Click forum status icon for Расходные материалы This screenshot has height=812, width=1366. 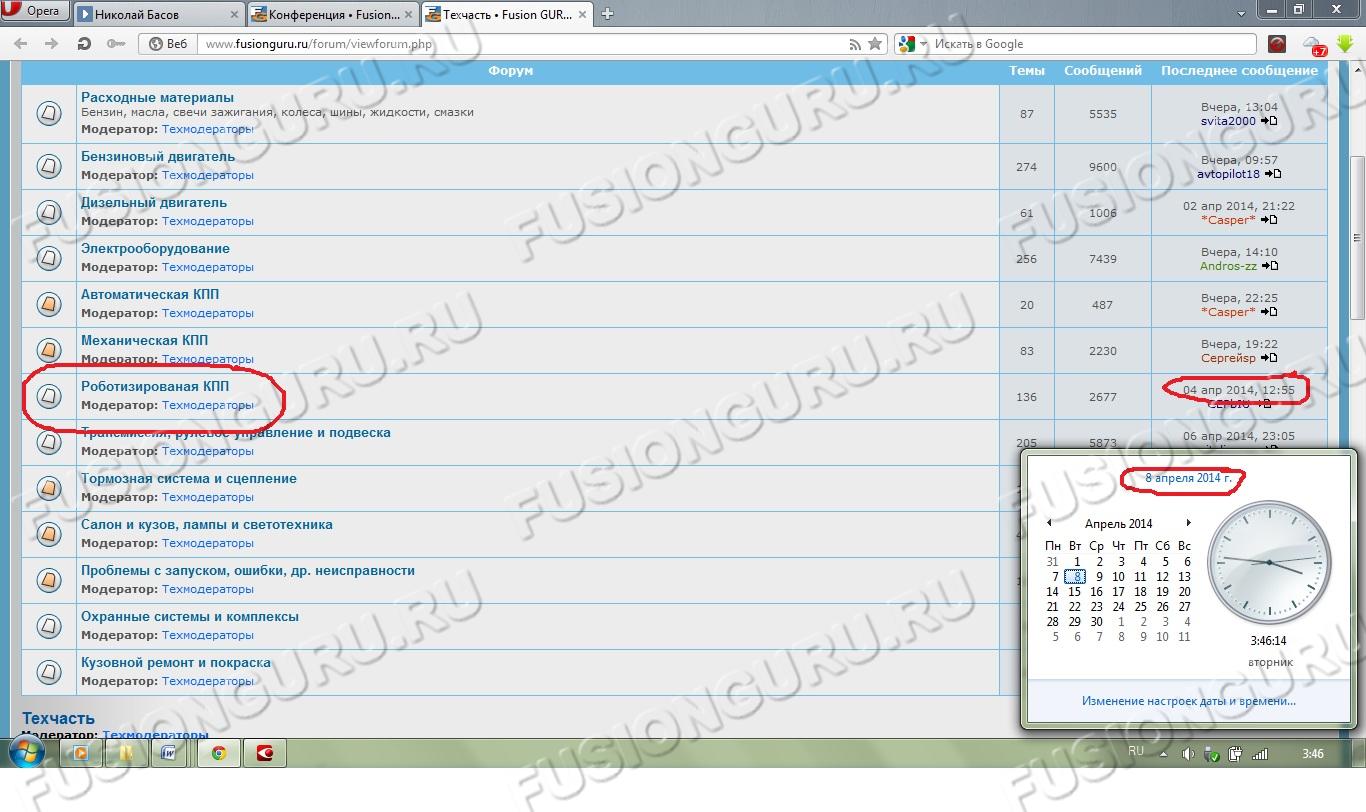pos(49,113)
